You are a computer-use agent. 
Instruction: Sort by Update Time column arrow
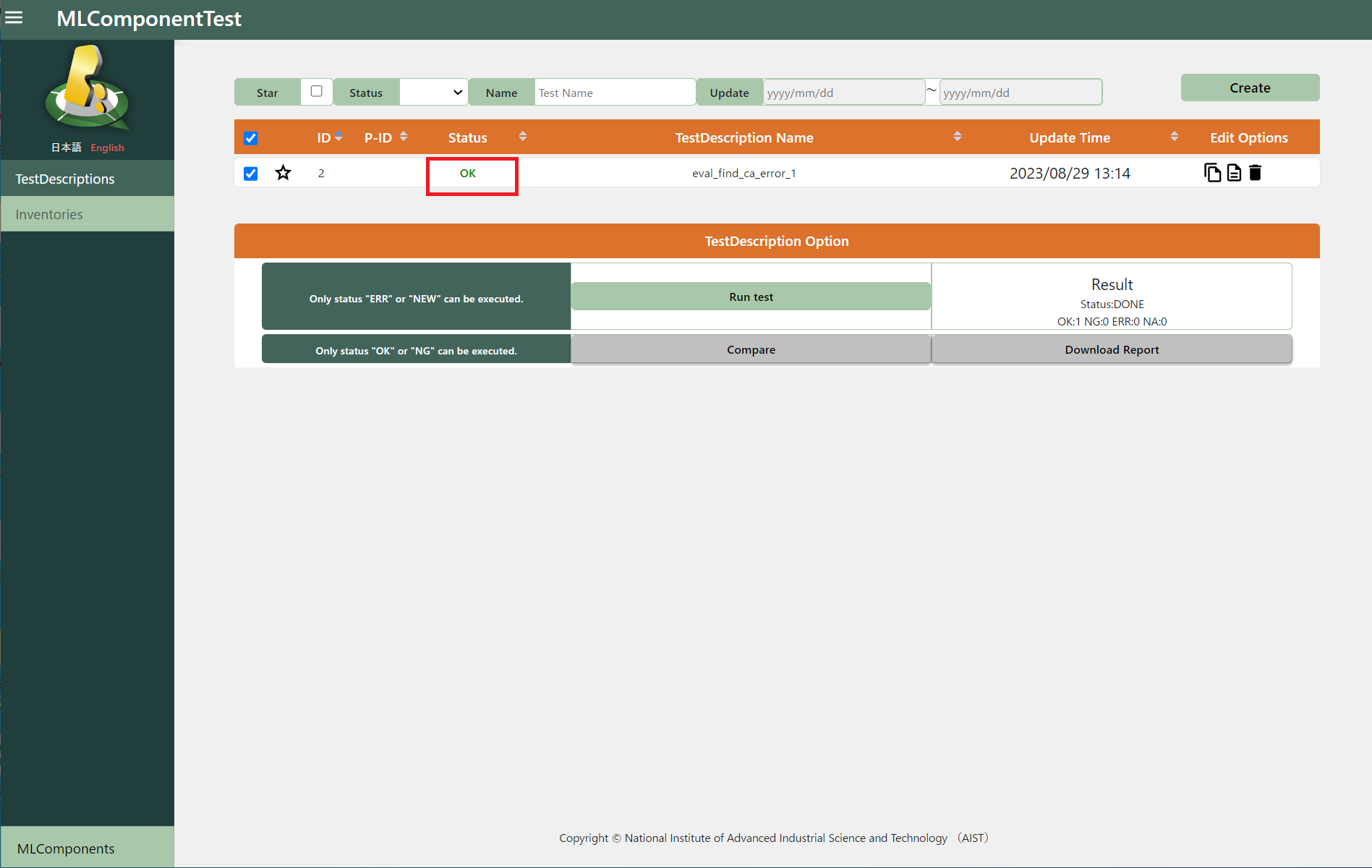1174,137
